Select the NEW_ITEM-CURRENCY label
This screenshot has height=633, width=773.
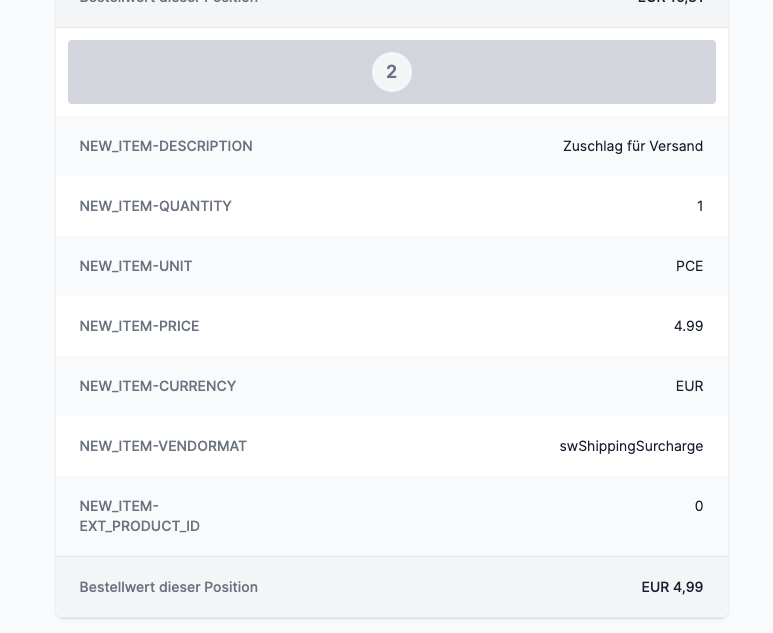[157, 386]
